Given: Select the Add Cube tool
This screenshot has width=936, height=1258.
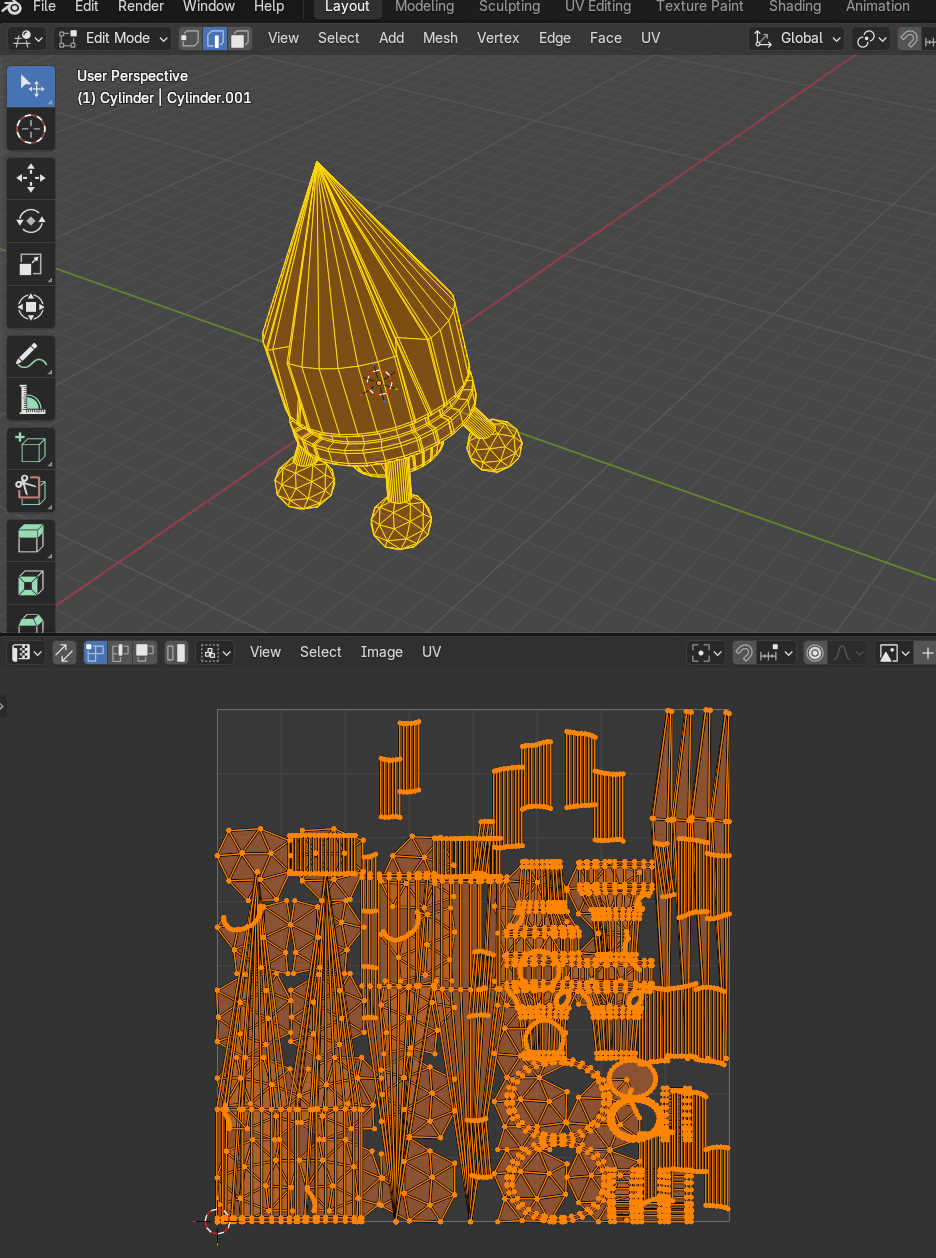Looking at the screenshot, I should coord(31,448).
